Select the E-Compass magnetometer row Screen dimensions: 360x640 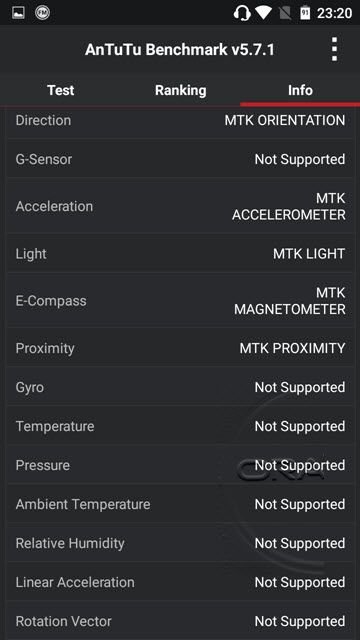click(180, 301)
